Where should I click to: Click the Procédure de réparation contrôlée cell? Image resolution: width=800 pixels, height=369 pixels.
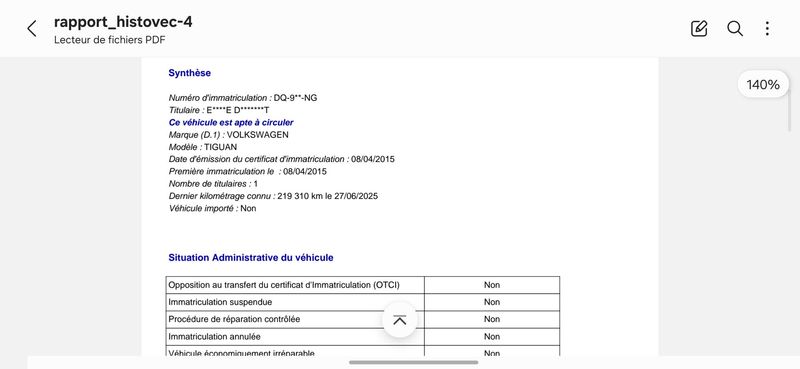[295, 319]
